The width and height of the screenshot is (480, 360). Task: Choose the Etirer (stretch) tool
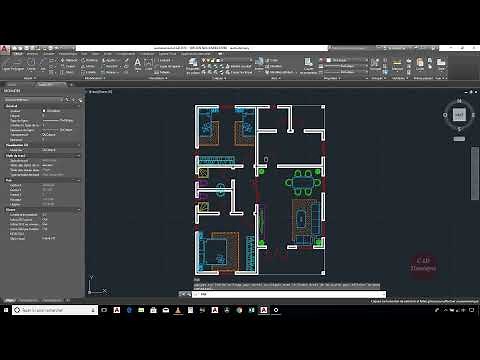click(x=68, y=72)
